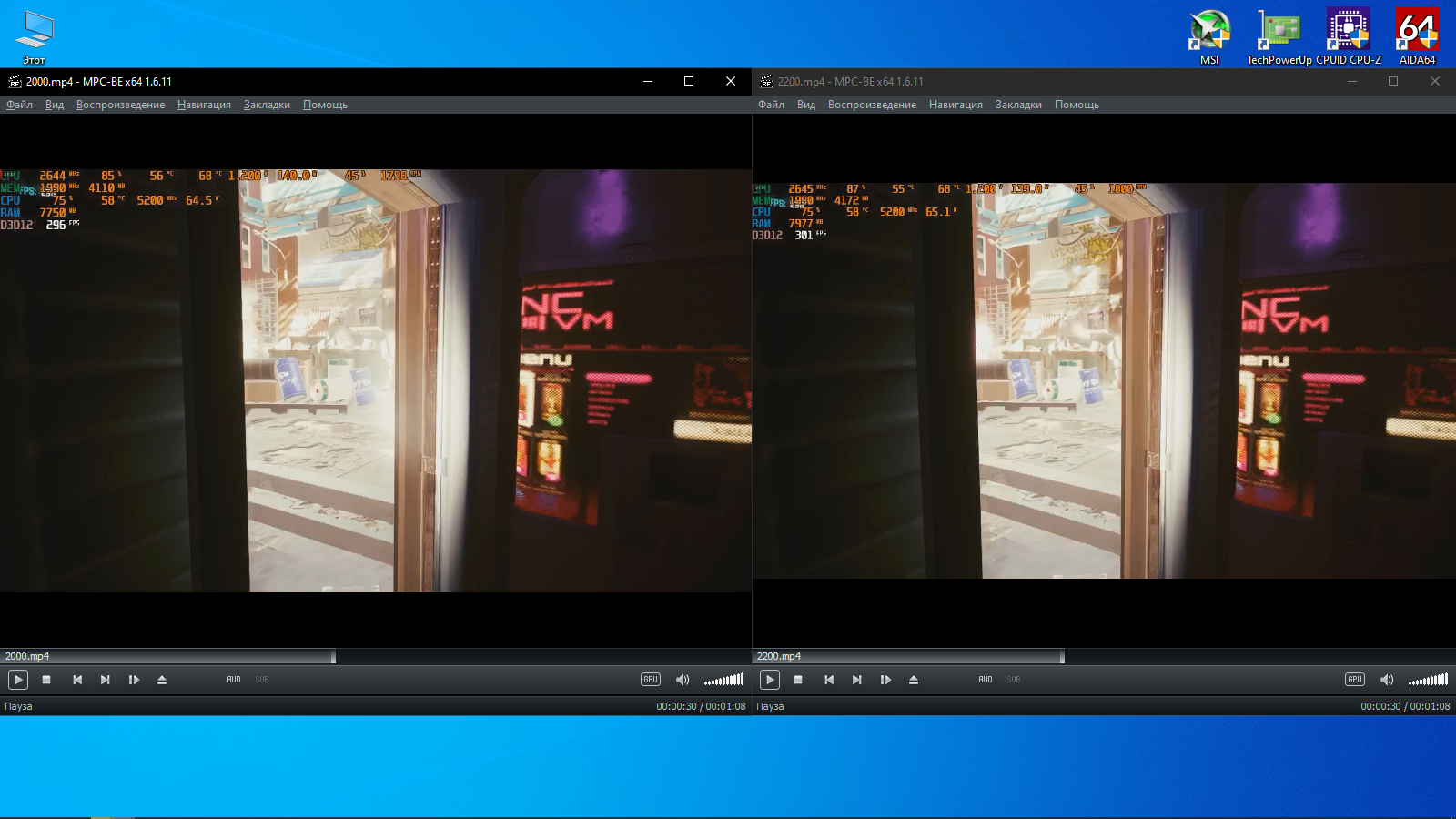Open Вид menu in 2200.mp4 window
1456x819 pixels.
[x=806, y=105]
